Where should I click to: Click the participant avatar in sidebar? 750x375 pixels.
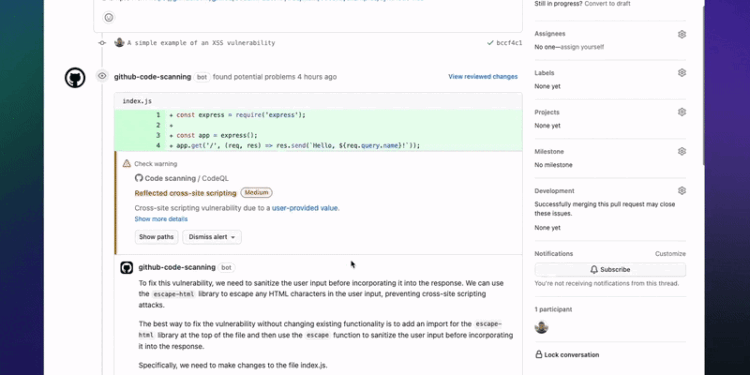pos(541,327)
